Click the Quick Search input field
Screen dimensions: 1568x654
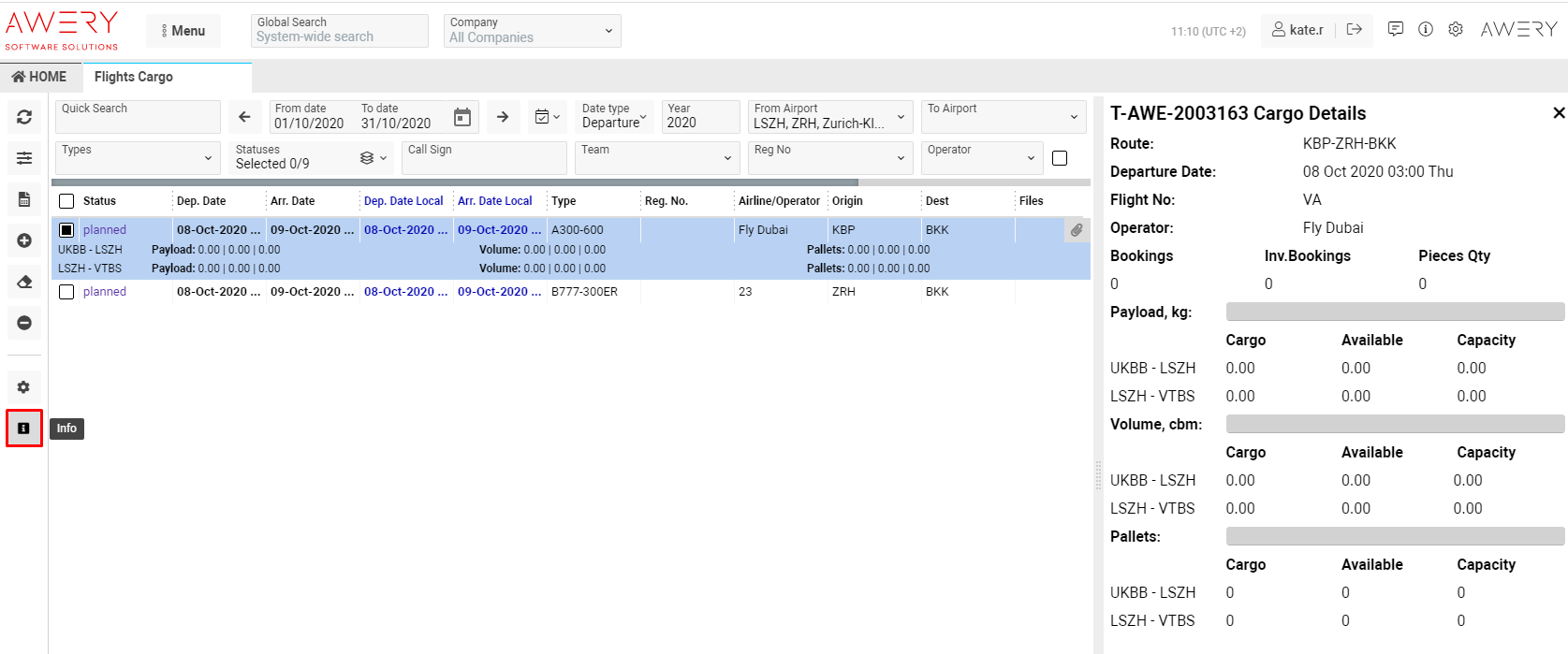[x=138, y=117]
